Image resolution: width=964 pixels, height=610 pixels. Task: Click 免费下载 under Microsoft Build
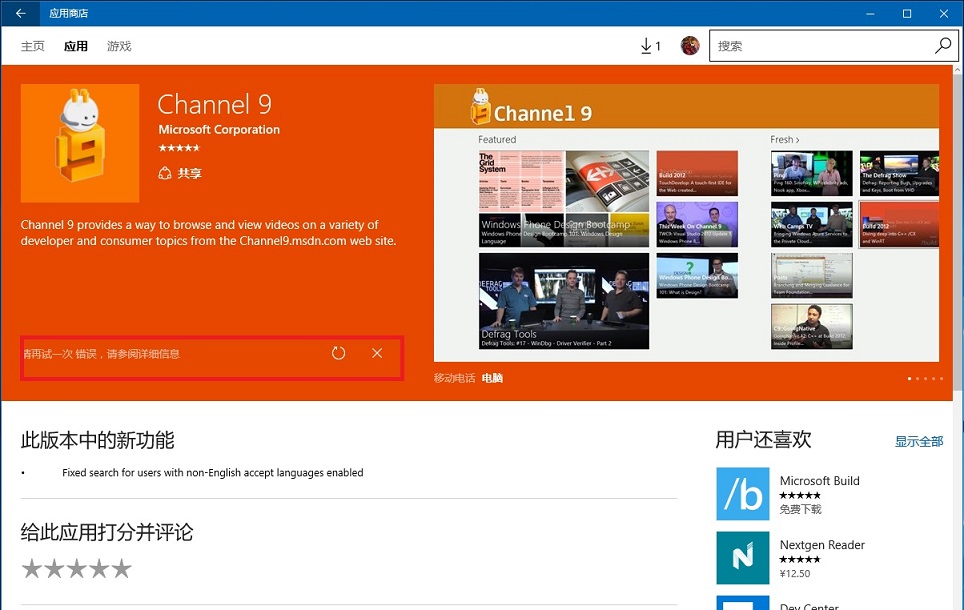click(x=800, y=509)
